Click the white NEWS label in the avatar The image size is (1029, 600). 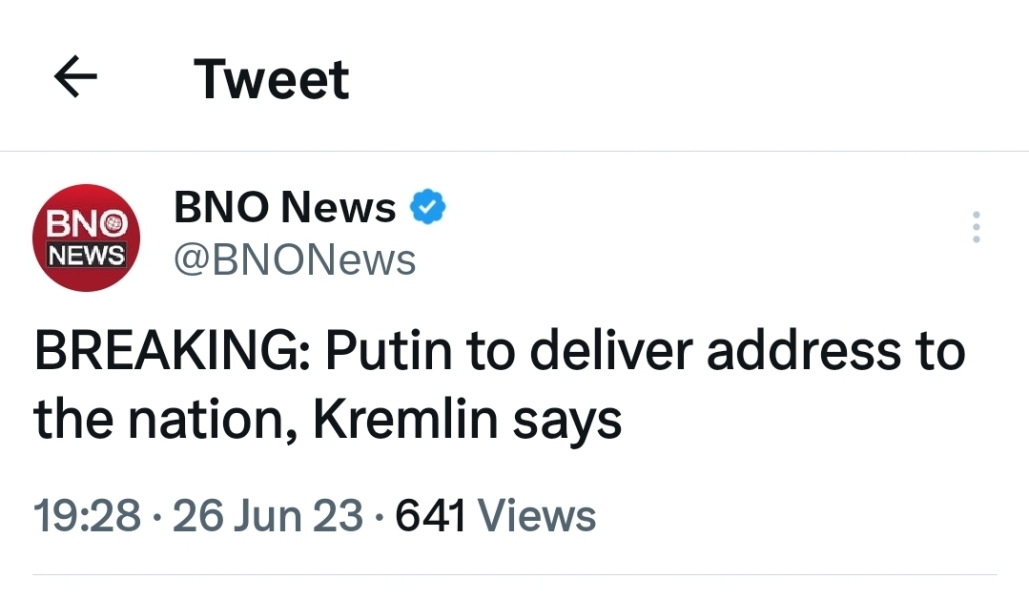tap(87, 254)
